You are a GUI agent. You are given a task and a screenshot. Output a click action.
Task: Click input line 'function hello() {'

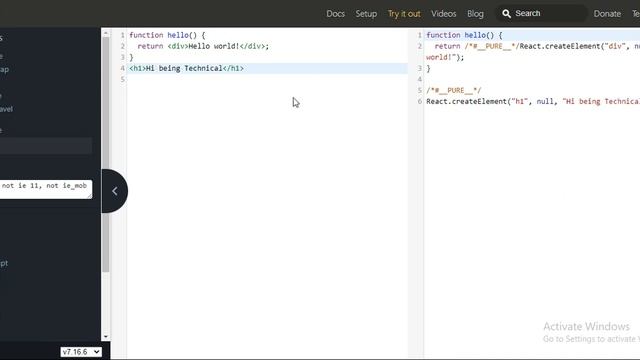point(167,35)
